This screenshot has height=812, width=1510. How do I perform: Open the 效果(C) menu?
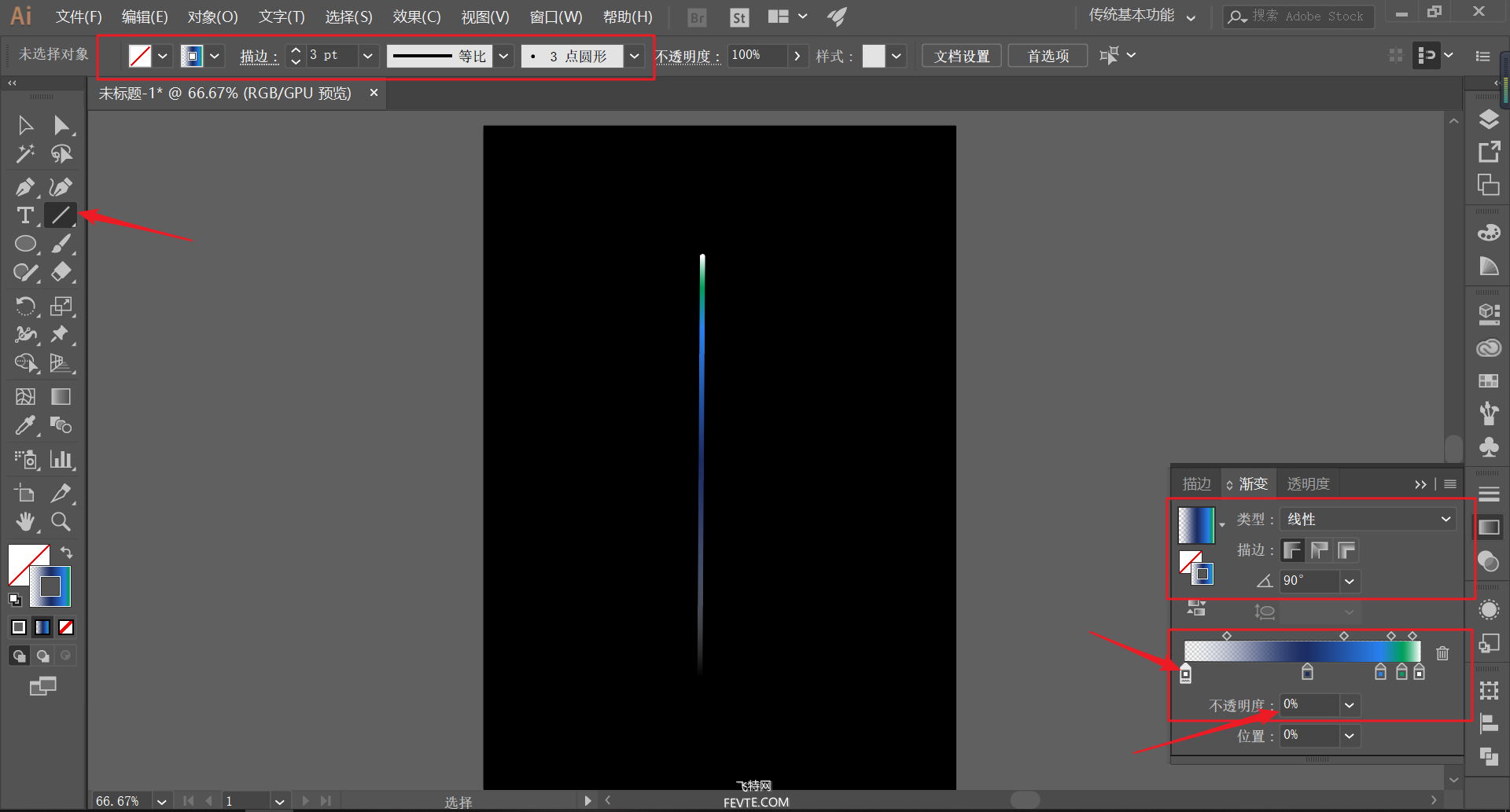(417, 17)
